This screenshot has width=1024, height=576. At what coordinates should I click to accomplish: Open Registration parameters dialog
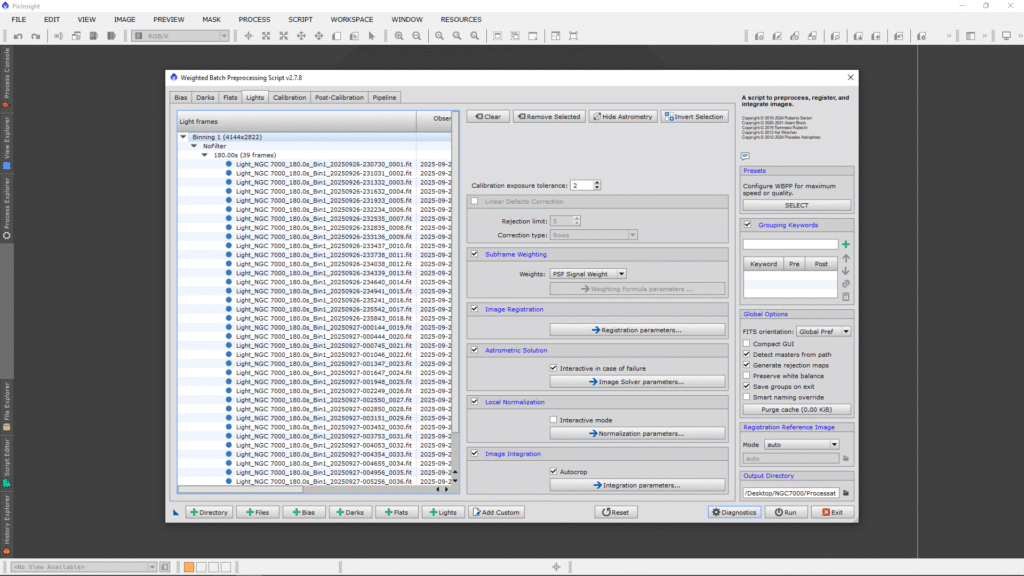[x=636, y=329]
